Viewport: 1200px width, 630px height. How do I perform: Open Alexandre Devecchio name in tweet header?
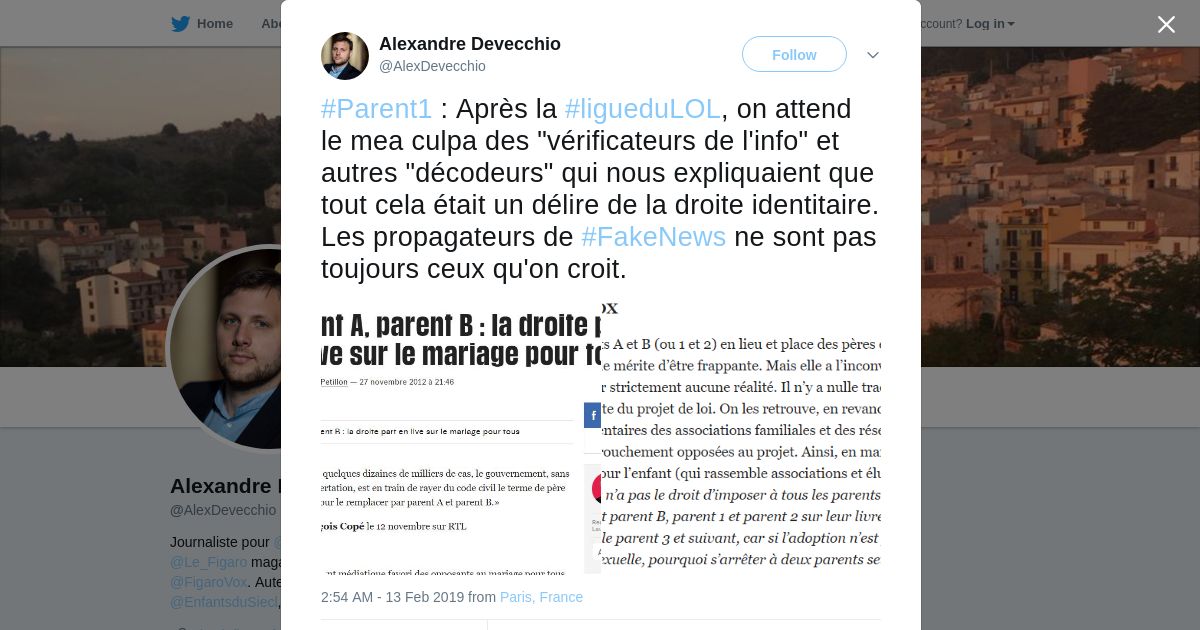[x=470, y=44]
